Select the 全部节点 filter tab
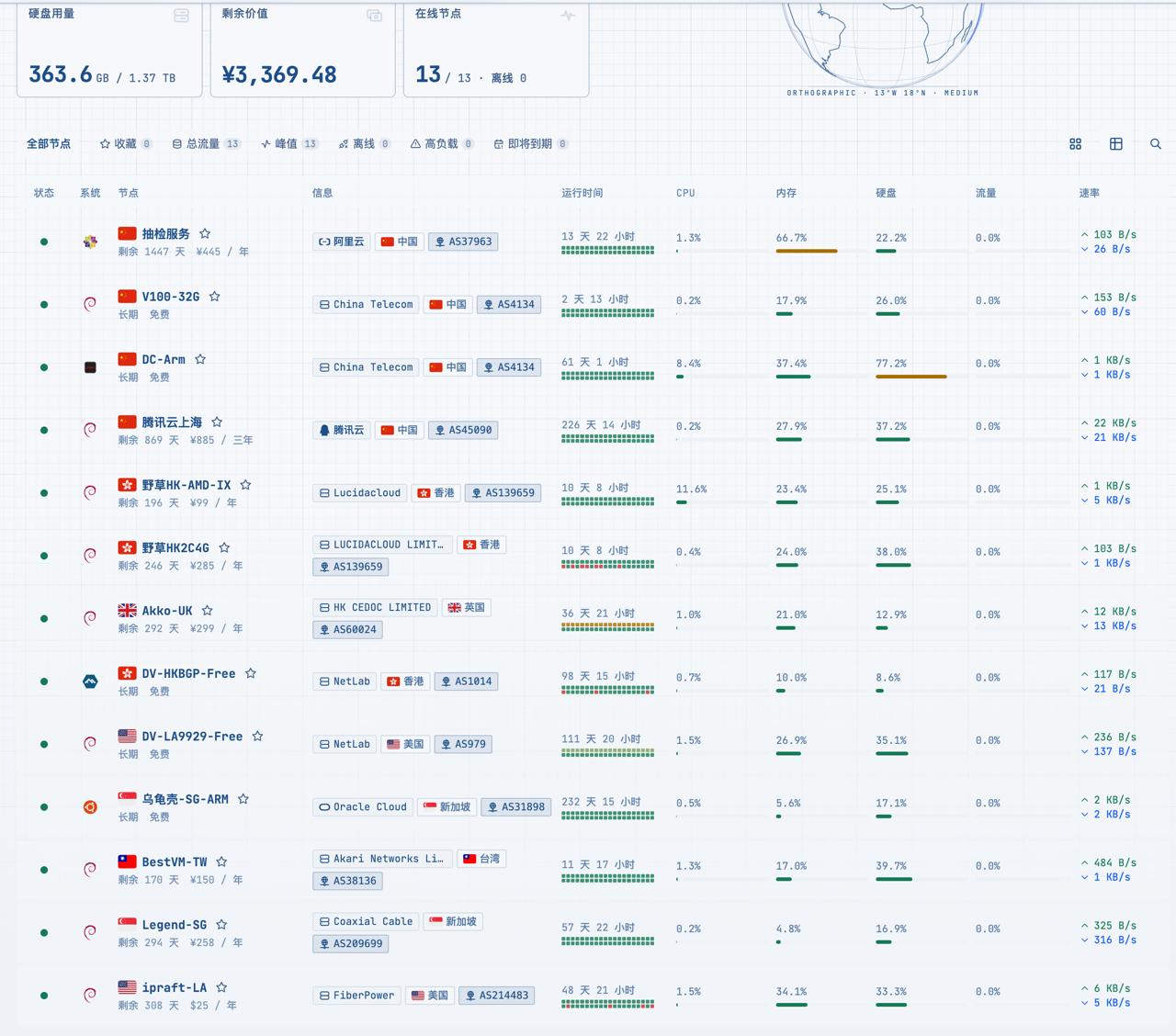The image size is (1176, 1036). pos(49,144)
